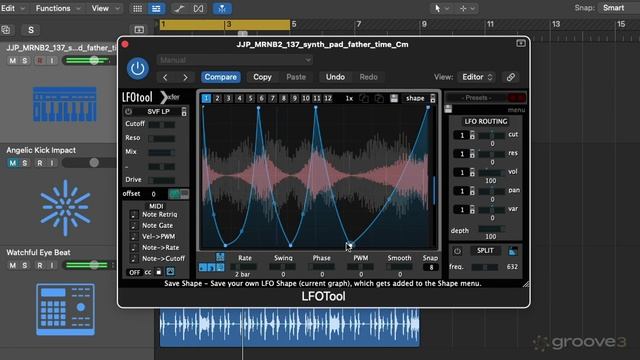Viewport: 640px width, 360px height.
Task: Adjust the split freq. slider
Action: (484, 267)
